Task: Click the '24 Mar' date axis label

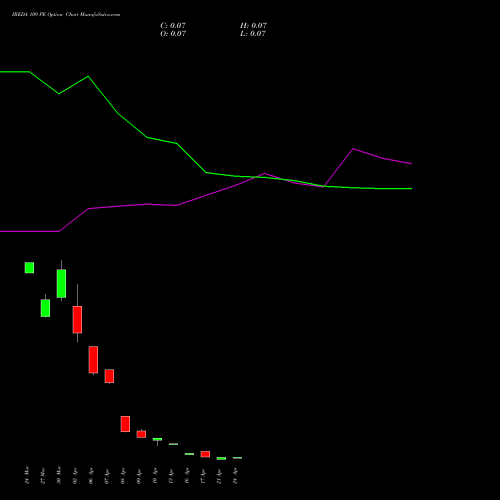Action: (x=27, y=475)
